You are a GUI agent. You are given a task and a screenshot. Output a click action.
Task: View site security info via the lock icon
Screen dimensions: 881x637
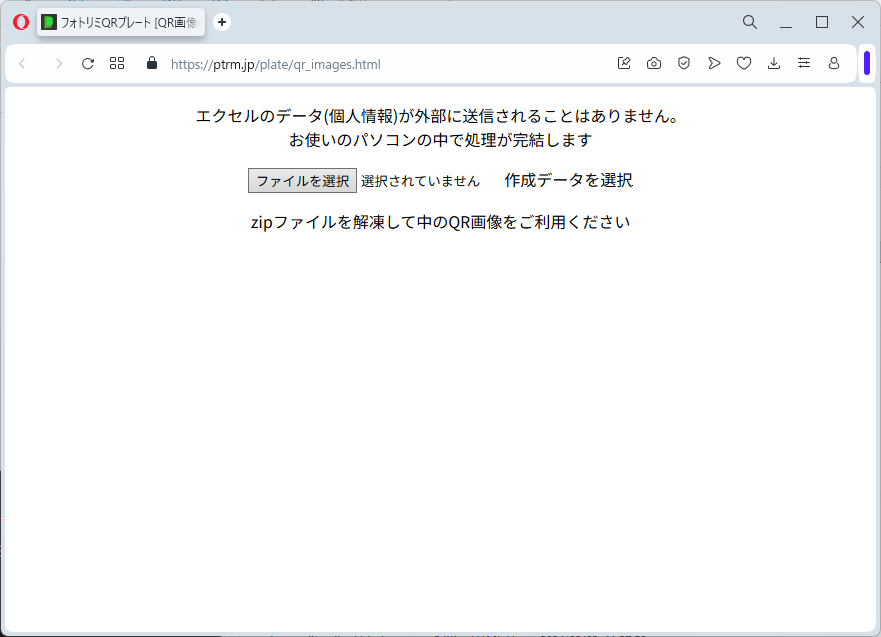click(152, 63)
